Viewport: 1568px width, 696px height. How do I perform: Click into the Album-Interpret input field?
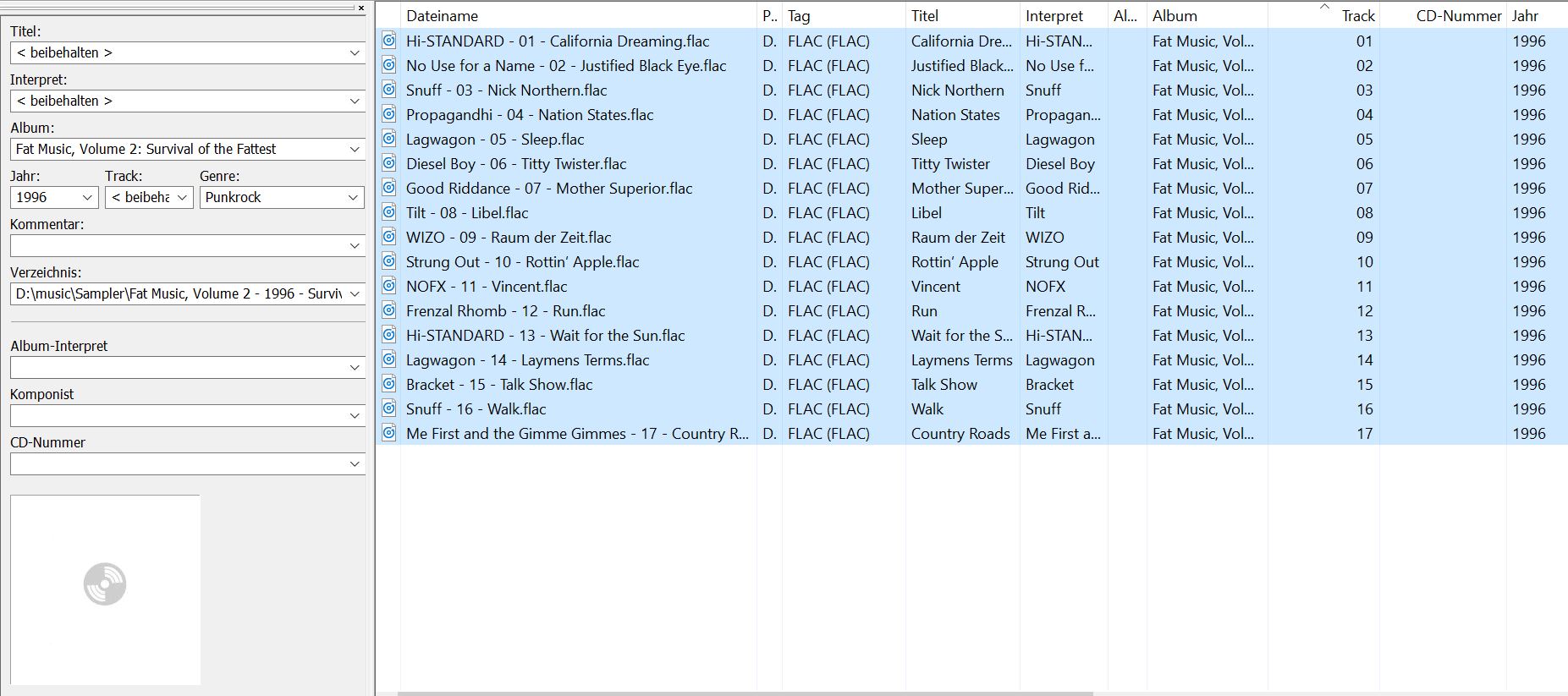[x=178, y=367]
